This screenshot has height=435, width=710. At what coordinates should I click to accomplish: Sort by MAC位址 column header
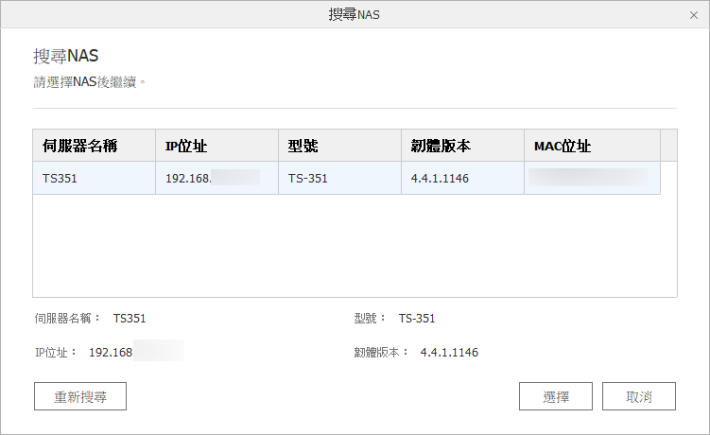(x=592, y=145)
